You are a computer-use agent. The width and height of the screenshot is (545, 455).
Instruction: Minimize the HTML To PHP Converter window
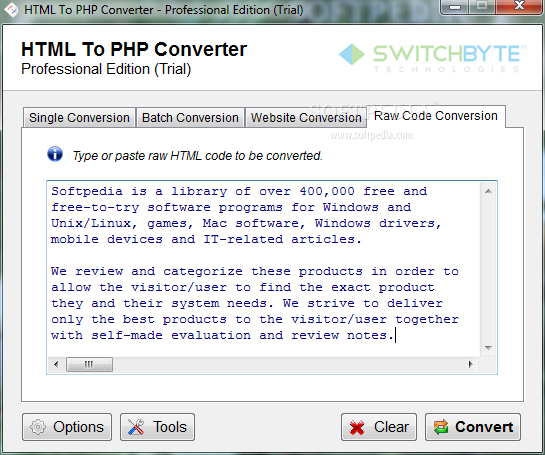pos(455,7)
